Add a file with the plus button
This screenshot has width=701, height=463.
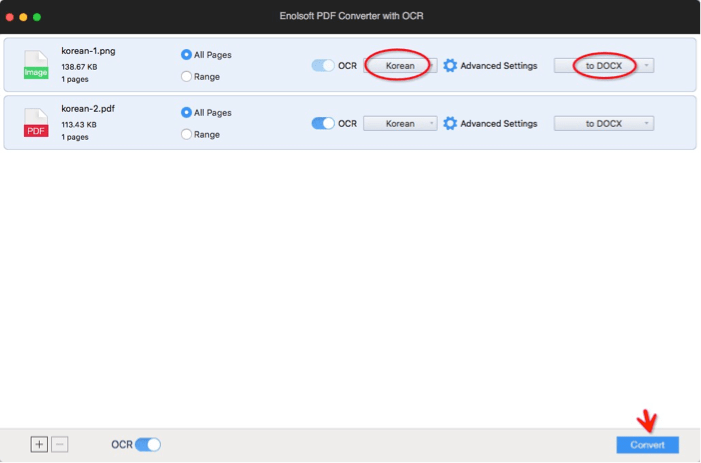[39, 444]
